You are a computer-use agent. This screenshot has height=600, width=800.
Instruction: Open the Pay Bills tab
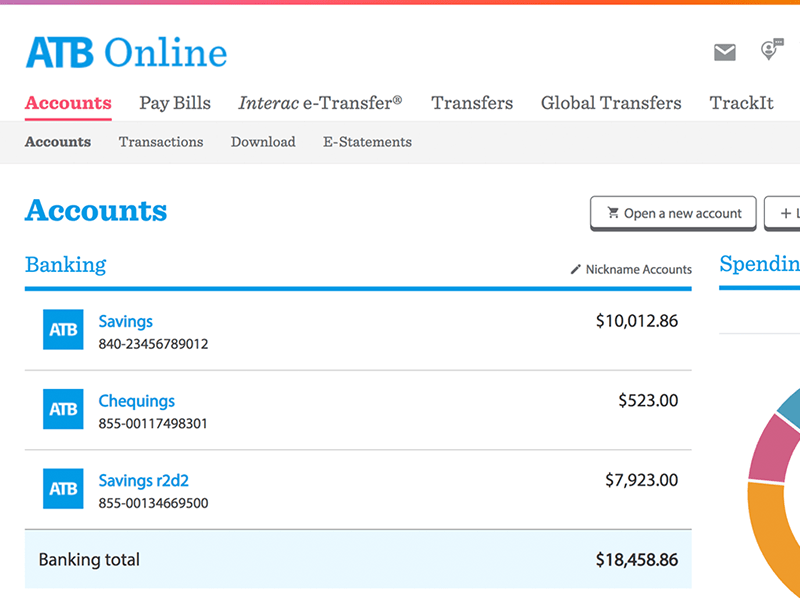click(175, 103)
